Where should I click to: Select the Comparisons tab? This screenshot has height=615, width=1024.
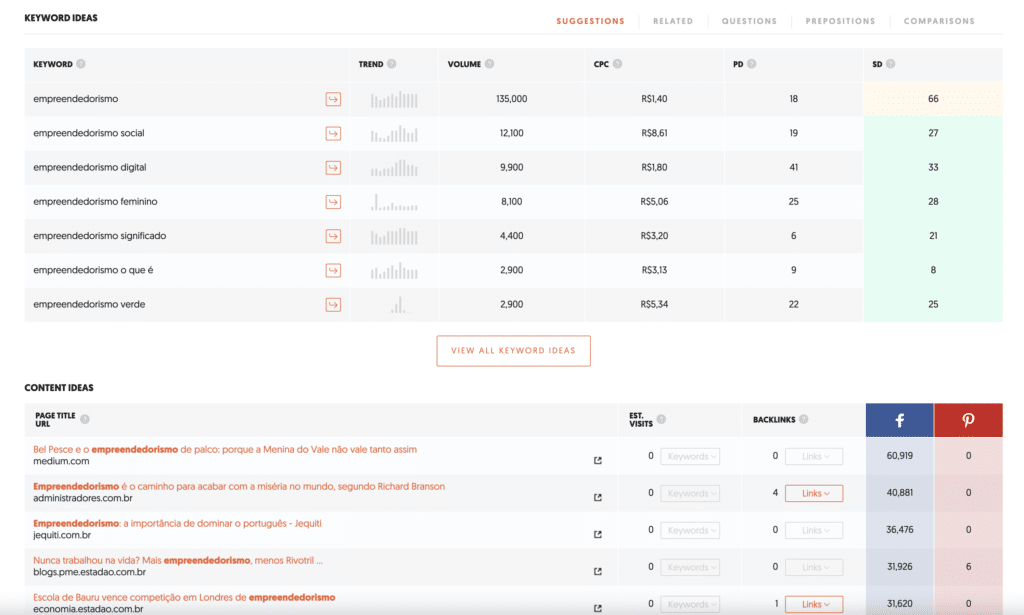939,21
